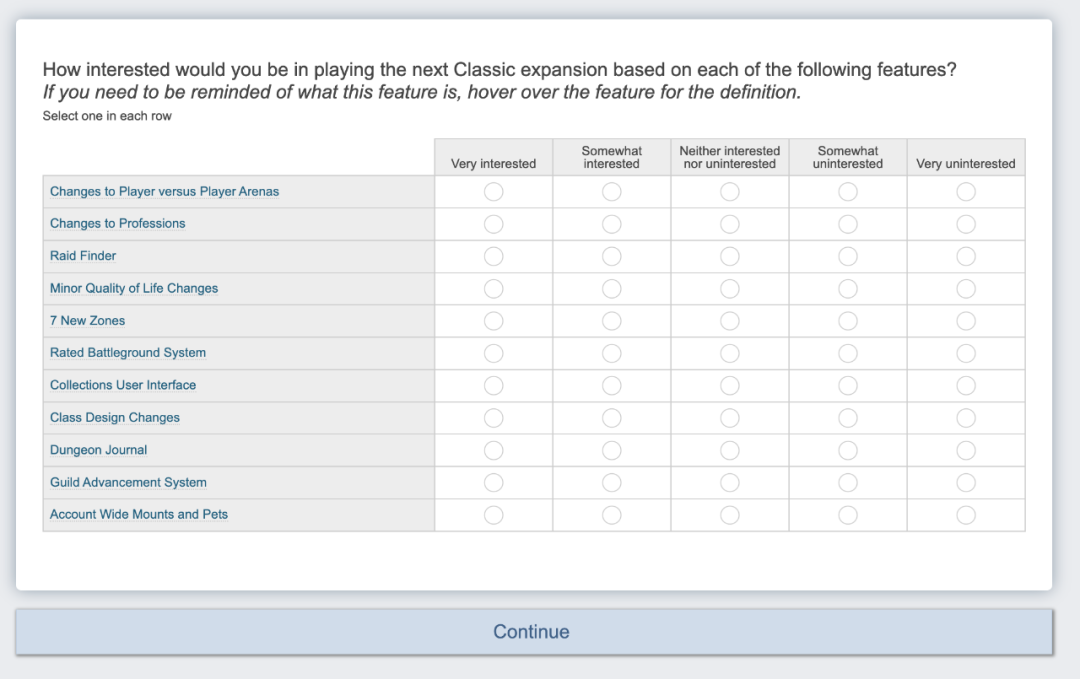Click the 7 New Zones feature label

(87, 321)
